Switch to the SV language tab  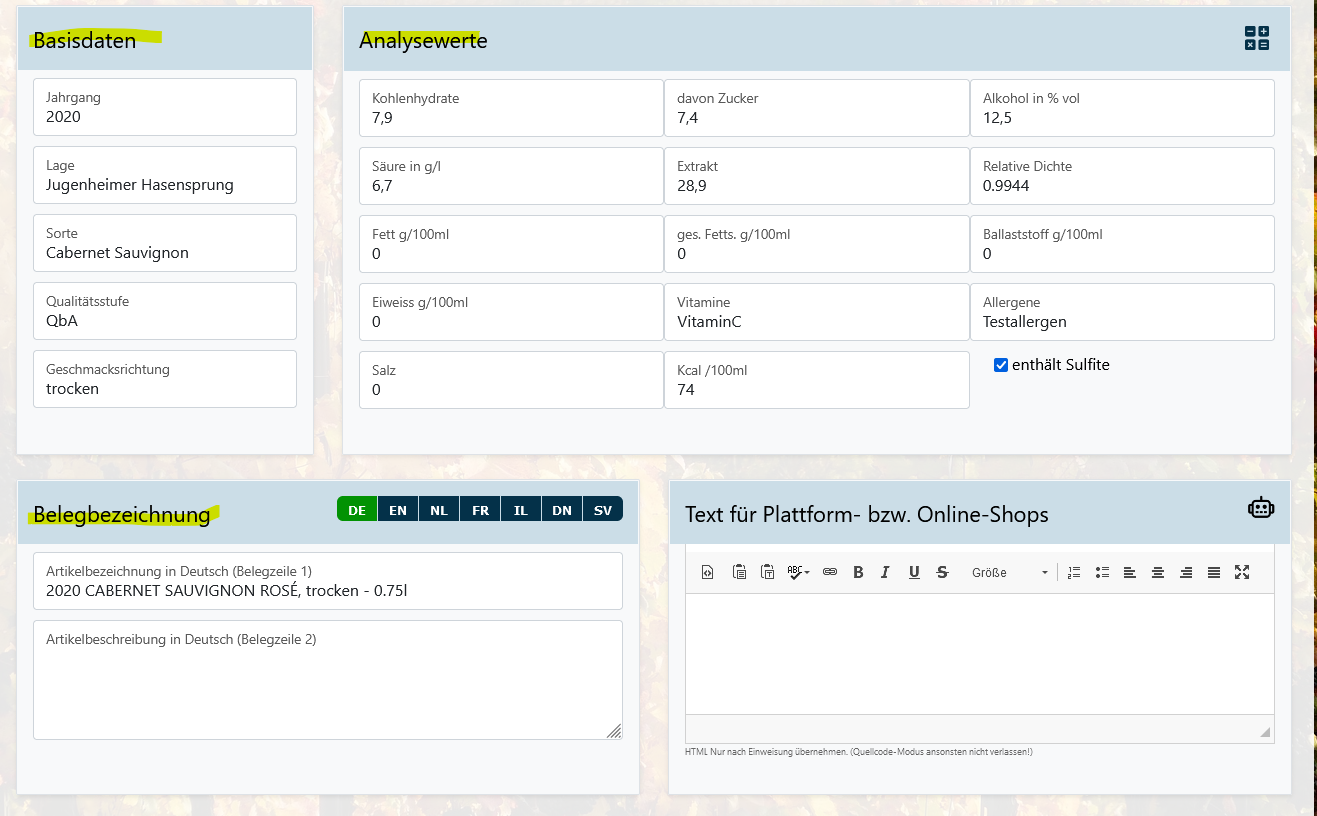pyautogui.click(x=602, y=510)
